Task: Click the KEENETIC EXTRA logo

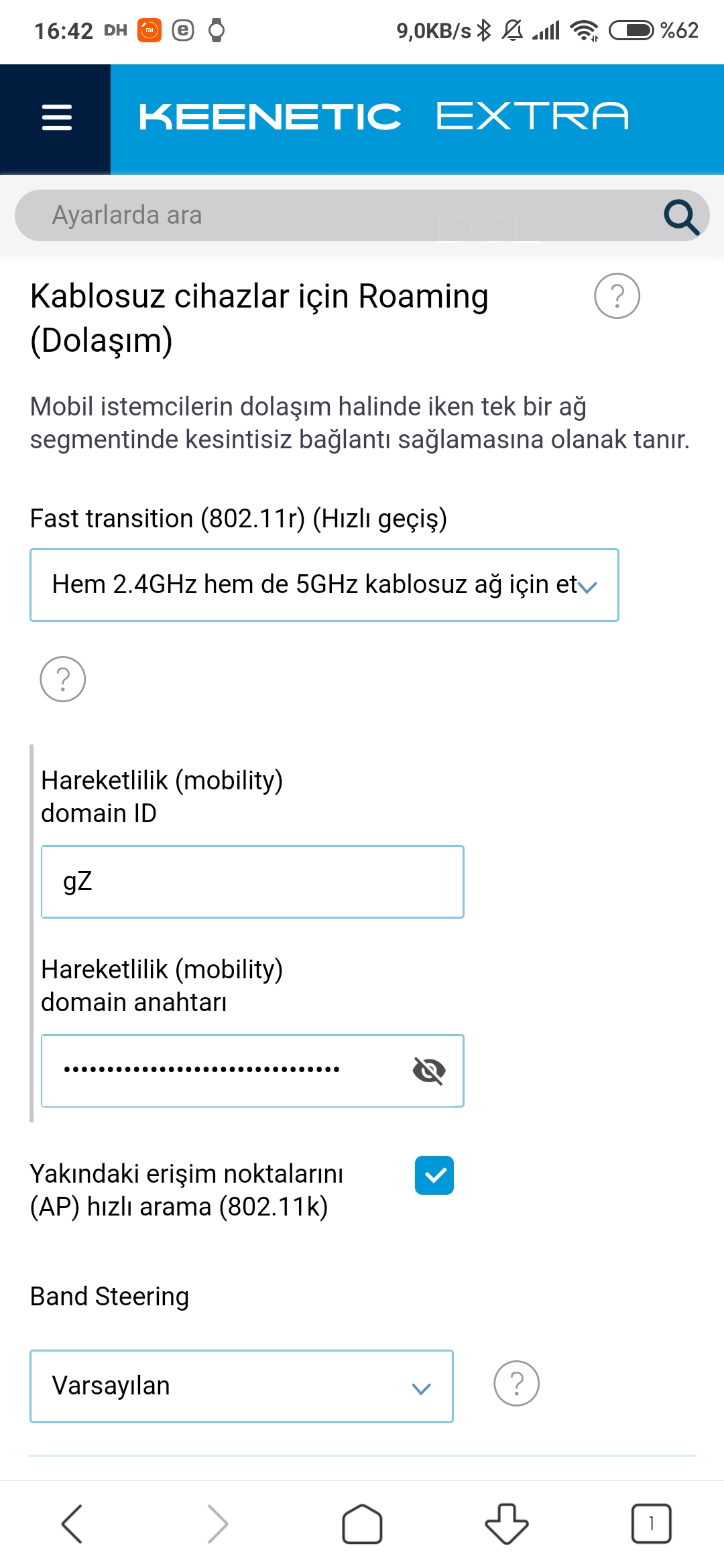Action: [x=383, y=117]
